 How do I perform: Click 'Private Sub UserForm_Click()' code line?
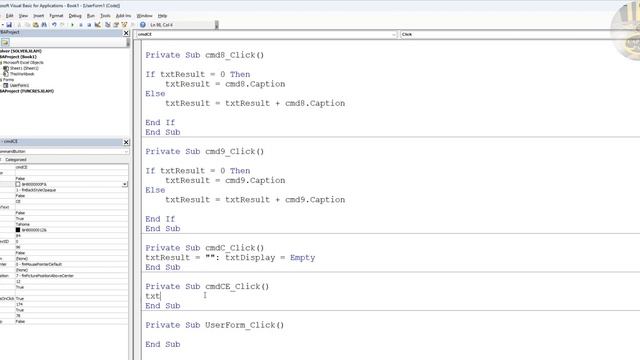click(x=215, y=325)
